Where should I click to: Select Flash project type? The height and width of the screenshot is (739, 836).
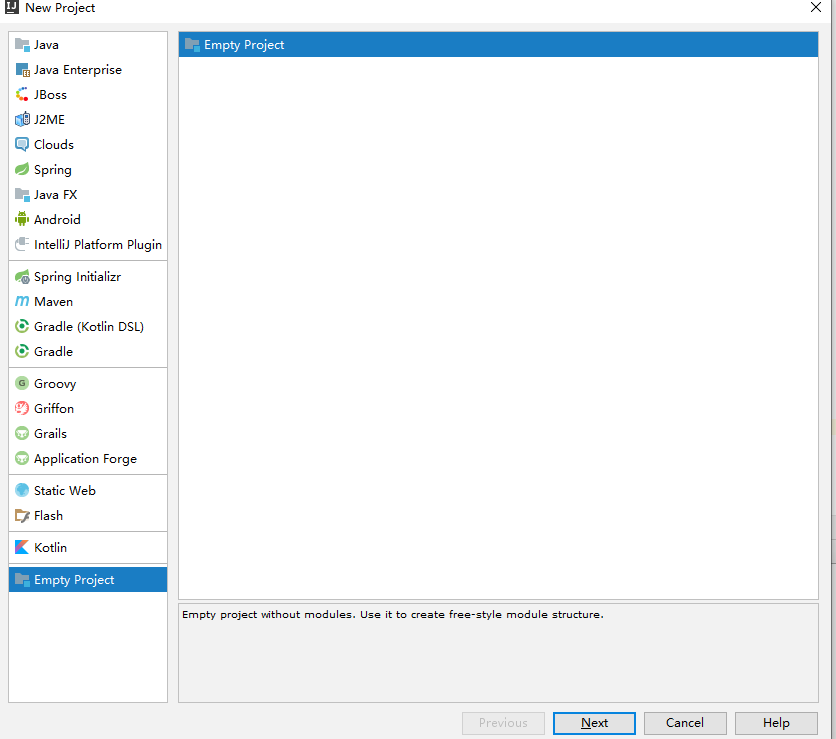tap(88, 516)
